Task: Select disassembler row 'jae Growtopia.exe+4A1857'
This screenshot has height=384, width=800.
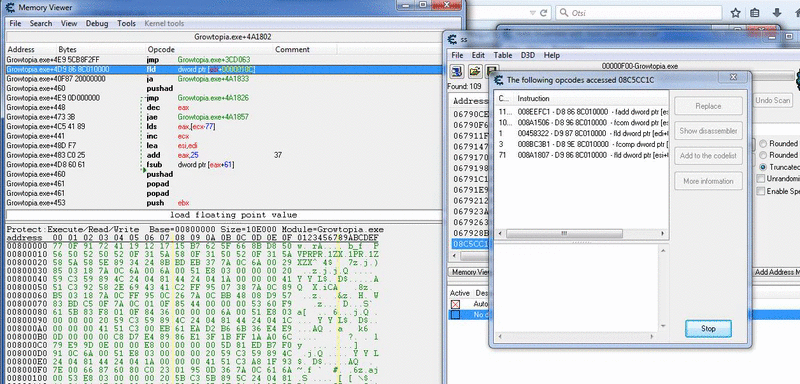Action: click(223, 117)
